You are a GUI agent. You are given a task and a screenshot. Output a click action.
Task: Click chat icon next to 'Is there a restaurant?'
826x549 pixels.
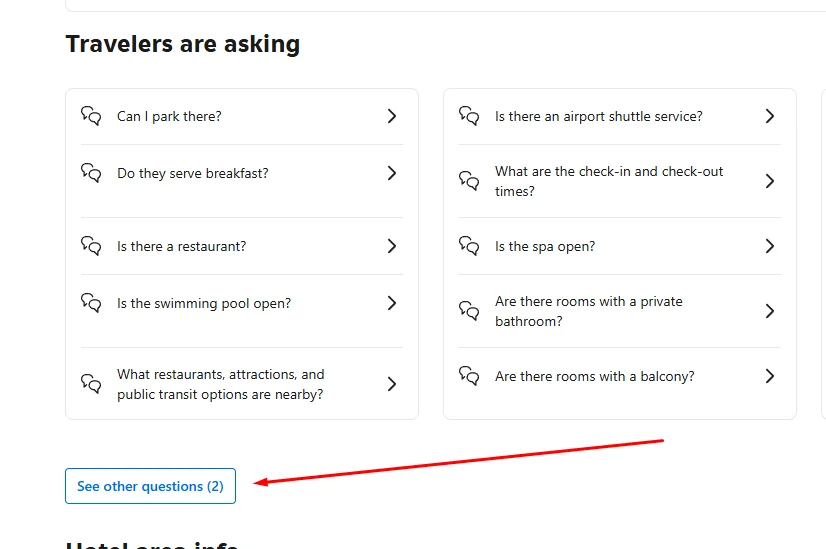click(x=91, y=246)
